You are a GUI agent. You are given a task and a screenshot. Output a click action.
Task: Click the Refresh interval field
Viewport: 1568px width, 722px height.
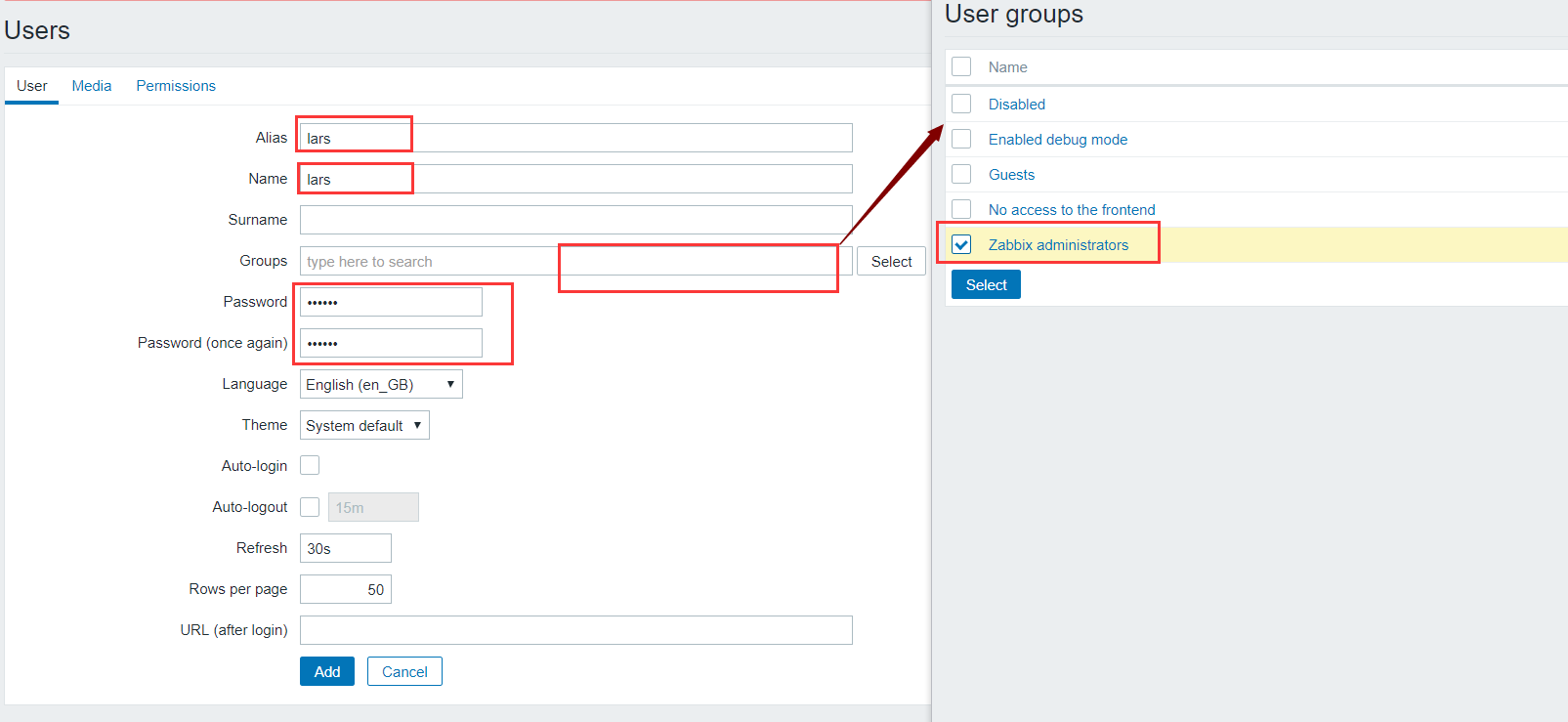pyautogui.click(x=346, y=548)
